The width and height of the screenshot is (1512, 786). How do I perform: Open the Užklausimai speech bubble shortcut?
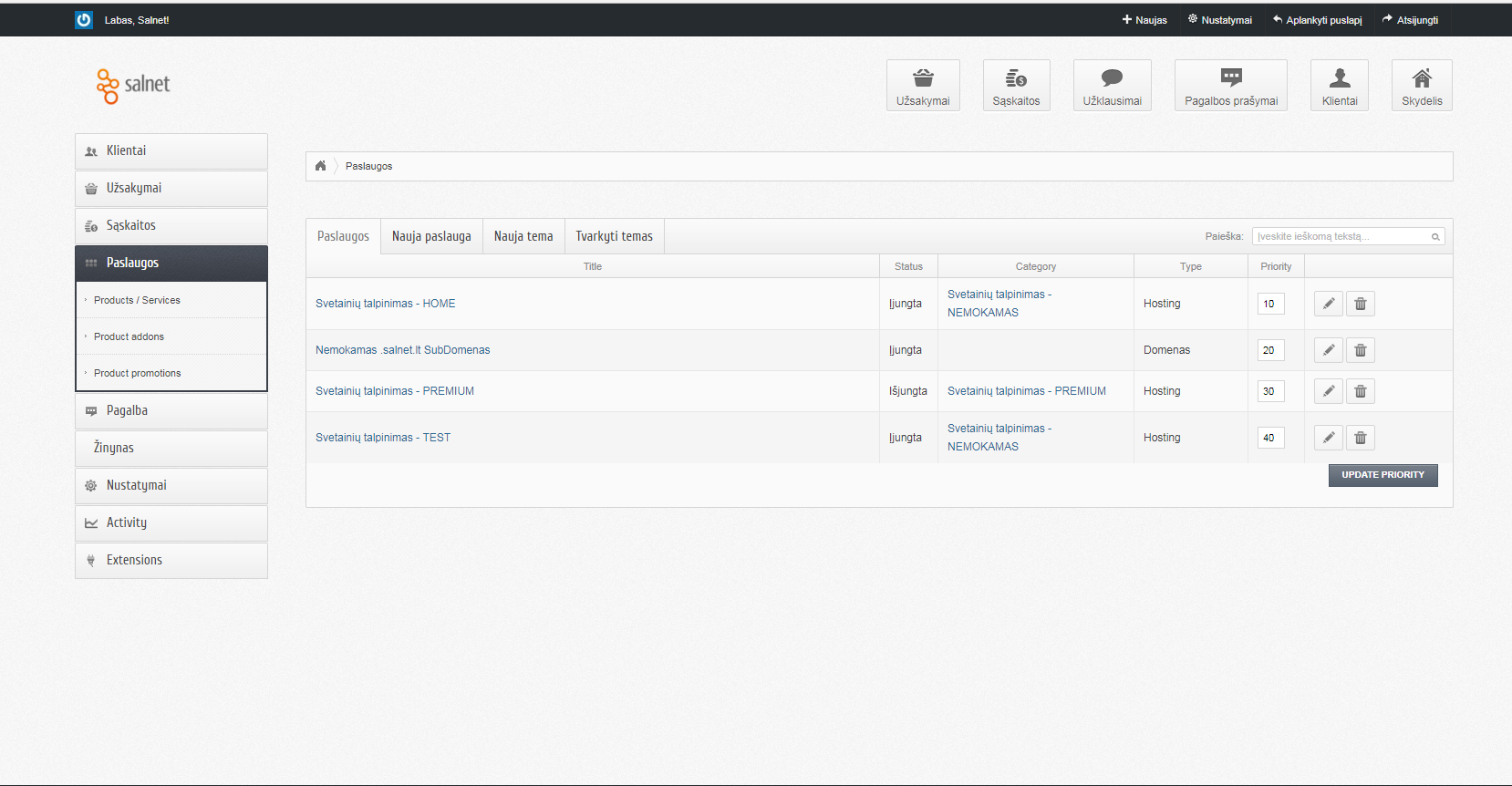pyautogui.click(x=1112, y=86)
